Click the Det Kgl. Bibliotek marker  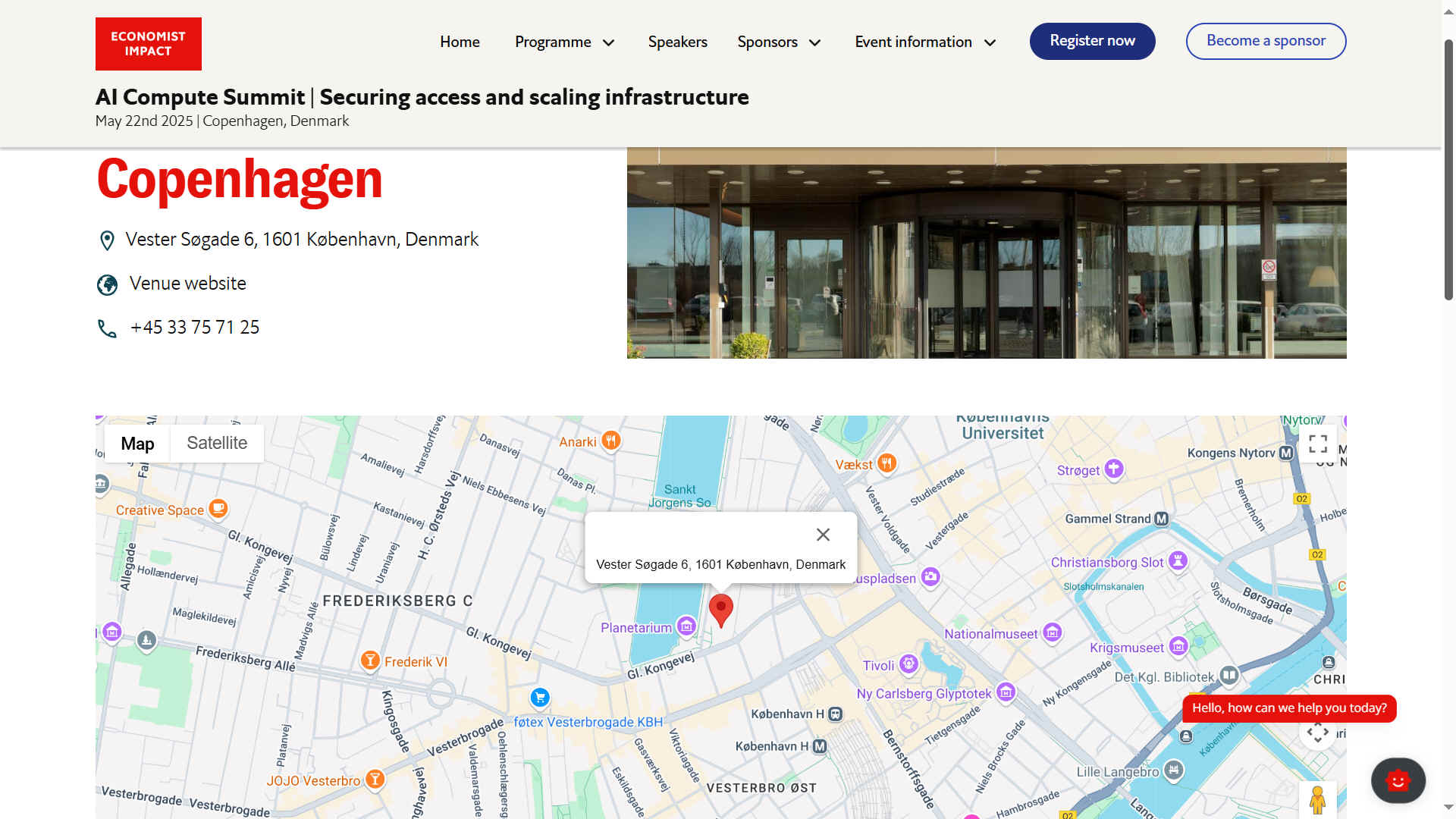click(1228, 675)
